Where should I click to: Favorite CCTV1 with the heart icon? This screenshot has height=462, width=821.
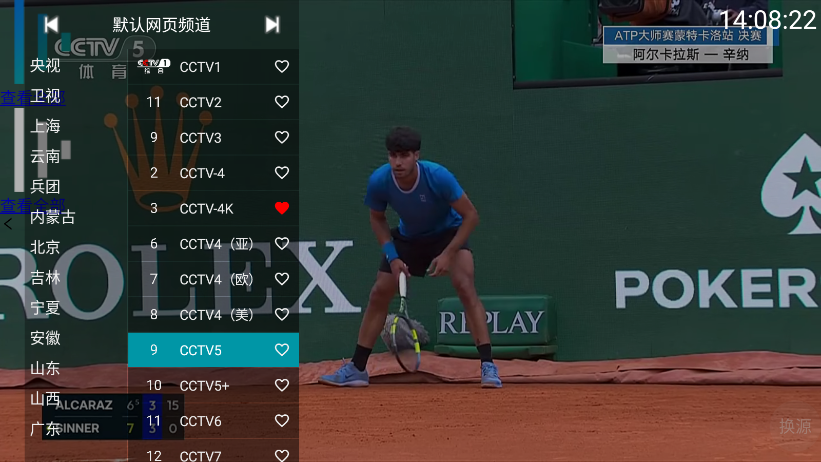[x=282, y=67]
